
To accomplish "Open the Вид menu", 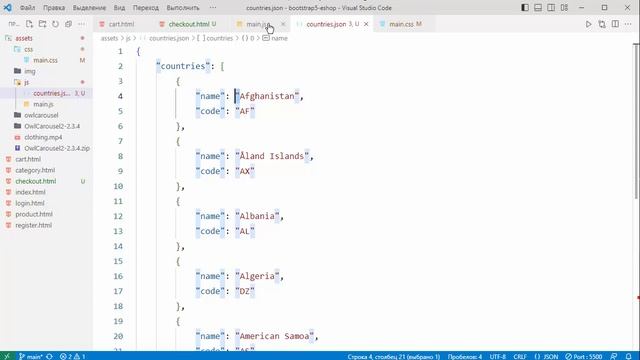I will coord(119,8).
